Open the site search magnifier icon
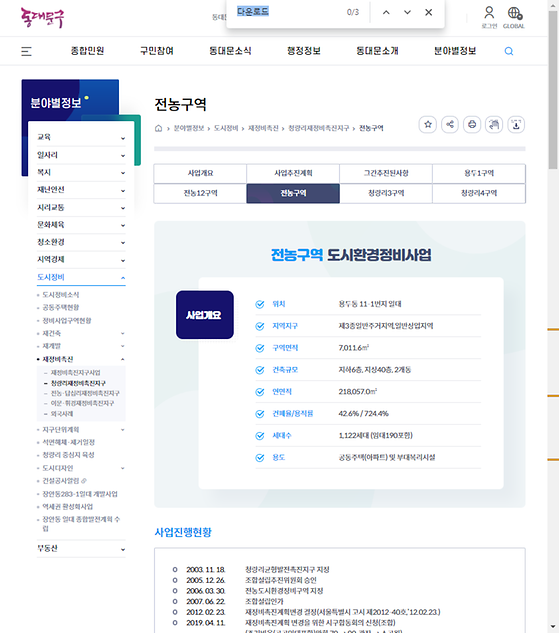The image size is (559, 633). click(509, 51)
